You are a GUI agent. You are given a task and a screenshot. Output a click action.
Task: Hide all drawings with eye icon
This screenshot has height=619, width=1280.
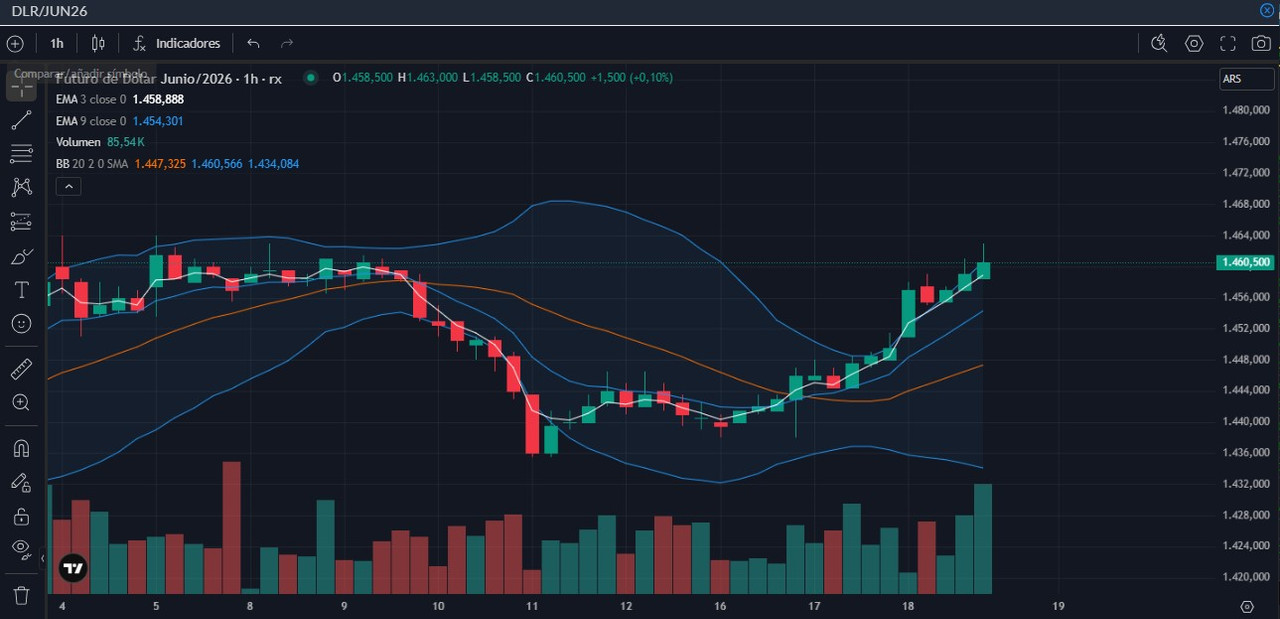(x=21, y=548)
